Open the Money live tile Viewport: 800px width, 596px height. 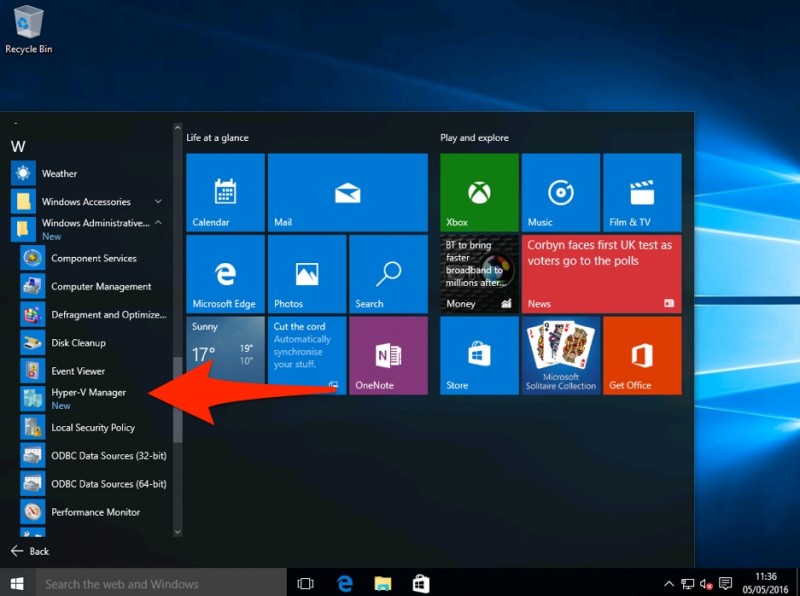click(x=480, y=274)
